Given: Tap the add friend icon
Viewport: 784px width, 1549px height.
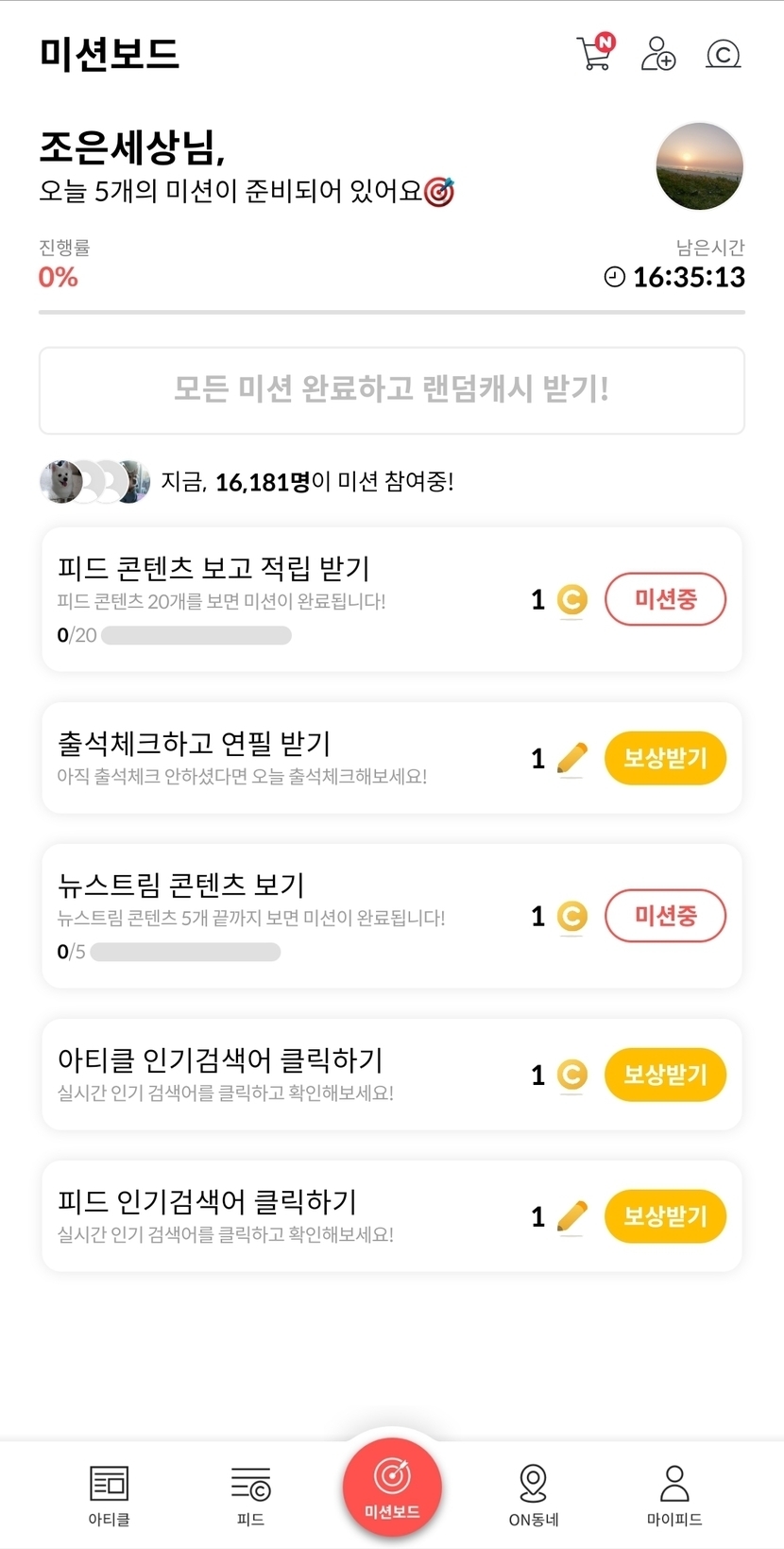Looking at the screenshot, I should (x=657, y=54).
